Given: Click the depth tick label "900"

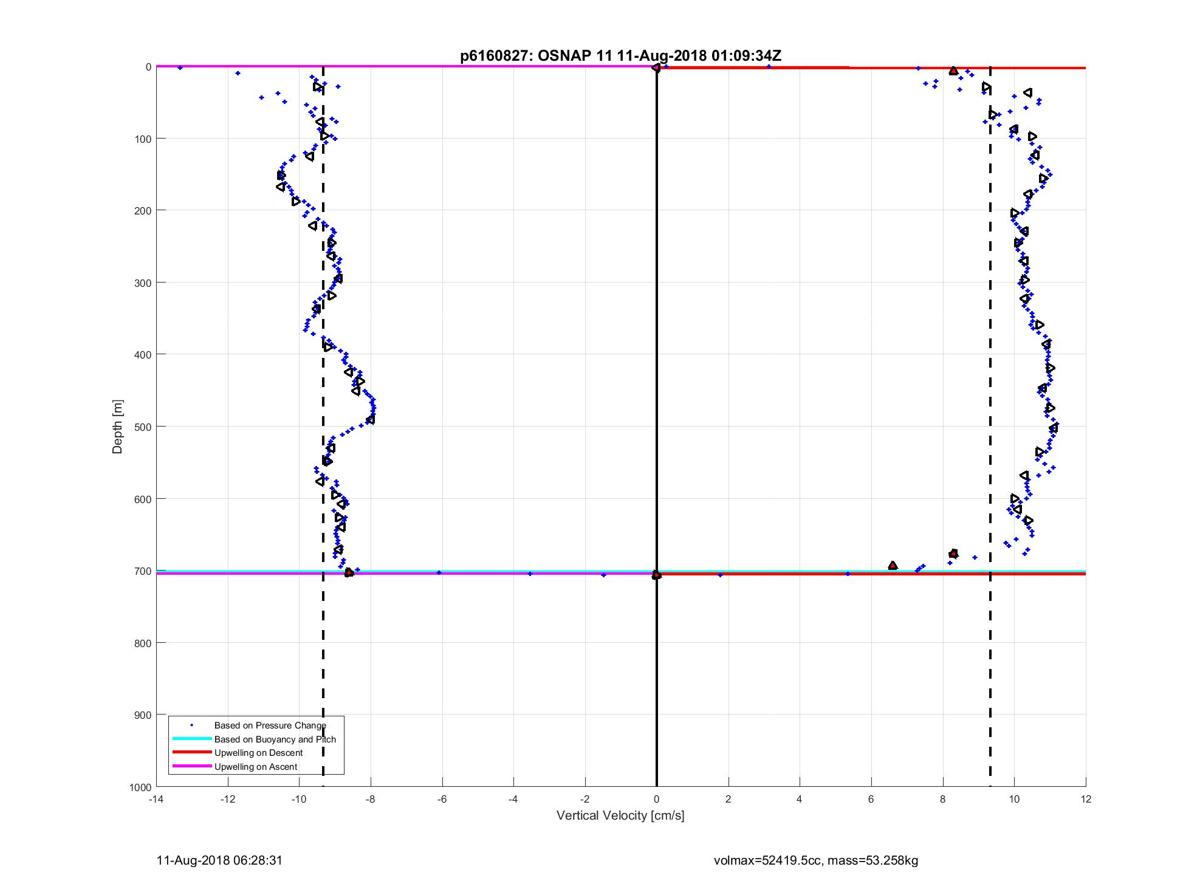Looking at the screenshot, I should [x=141, y=714].
